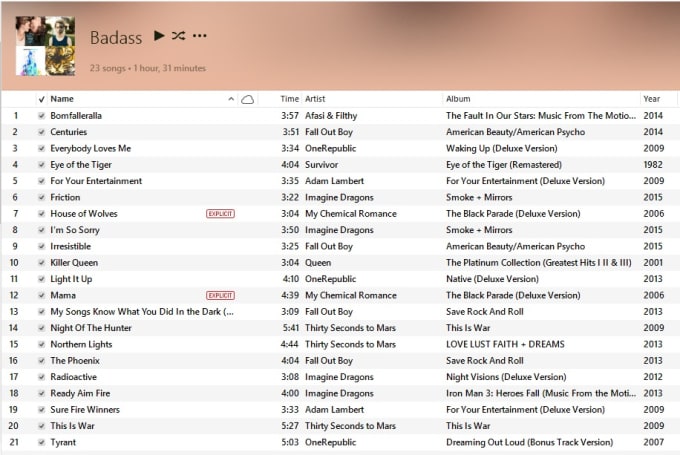
Task: Click the checkmark column header
Action: tap(41, 99)
